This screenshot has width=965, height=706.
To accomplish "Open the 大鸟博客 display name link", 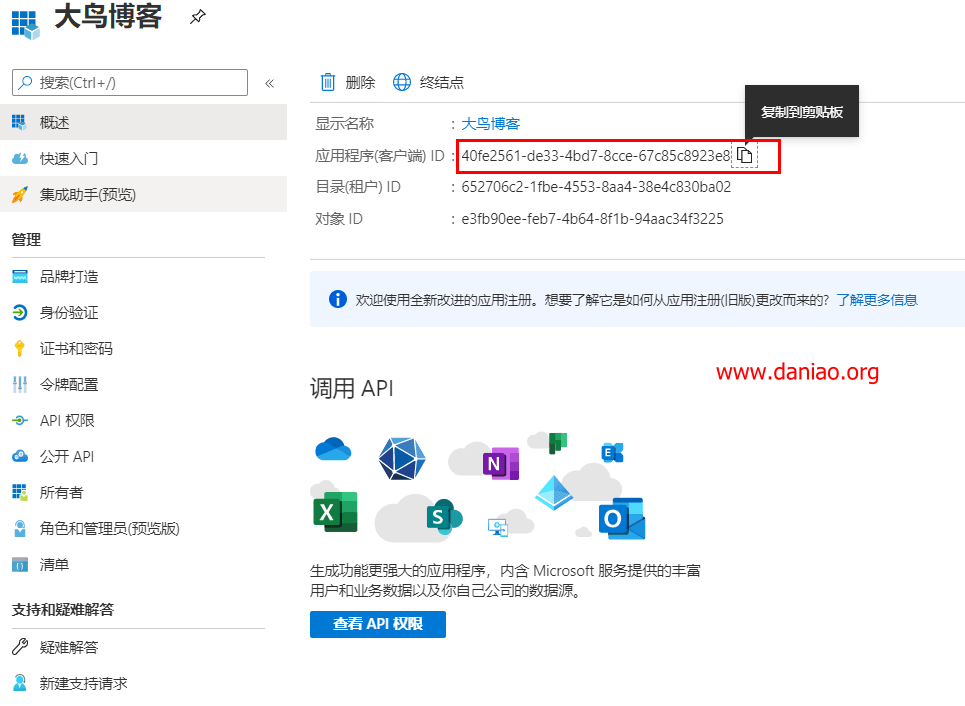I will click(x=491, y=124).
